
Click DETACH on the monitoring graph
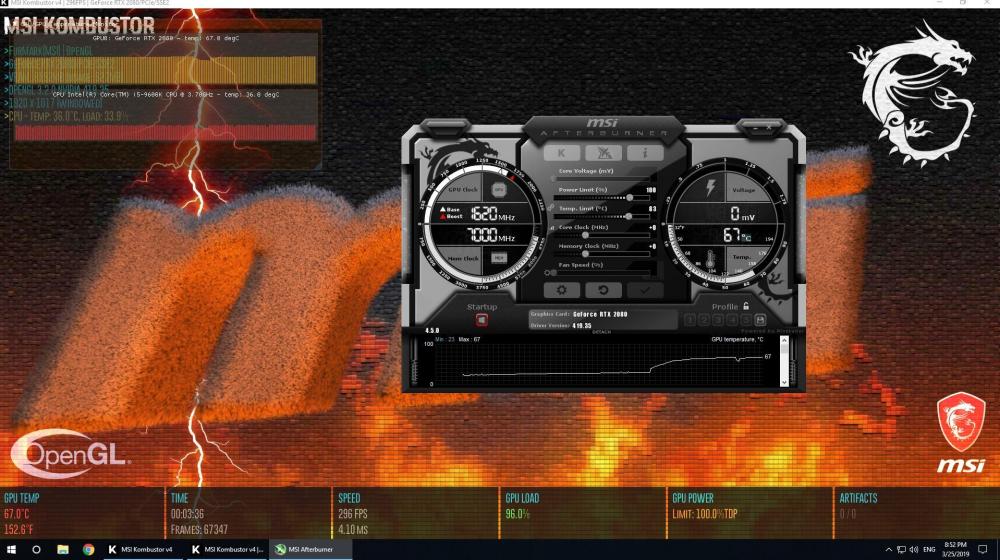[601, 332]
